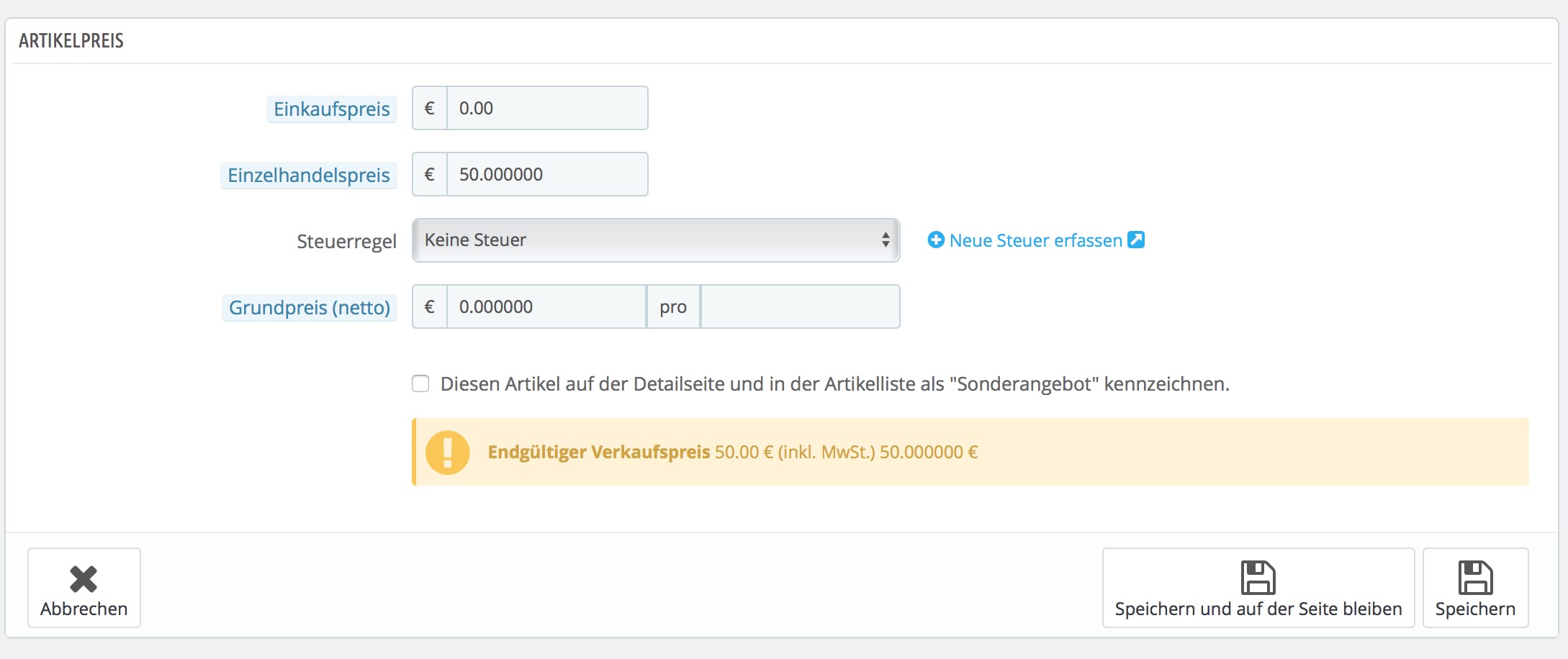Focus the Einkaufspreis input field
The image size is (1568, 659).
click(x=547, y=109)
